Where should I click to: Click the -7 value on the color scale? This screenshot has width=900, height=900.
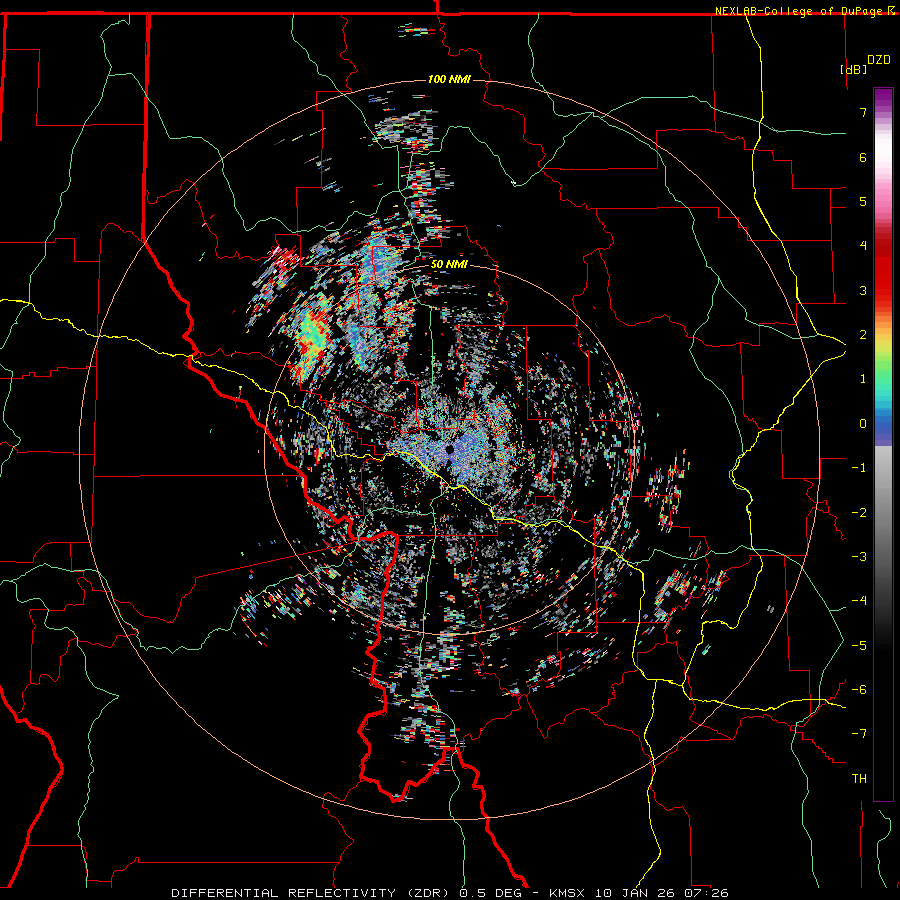coord(859,734)
